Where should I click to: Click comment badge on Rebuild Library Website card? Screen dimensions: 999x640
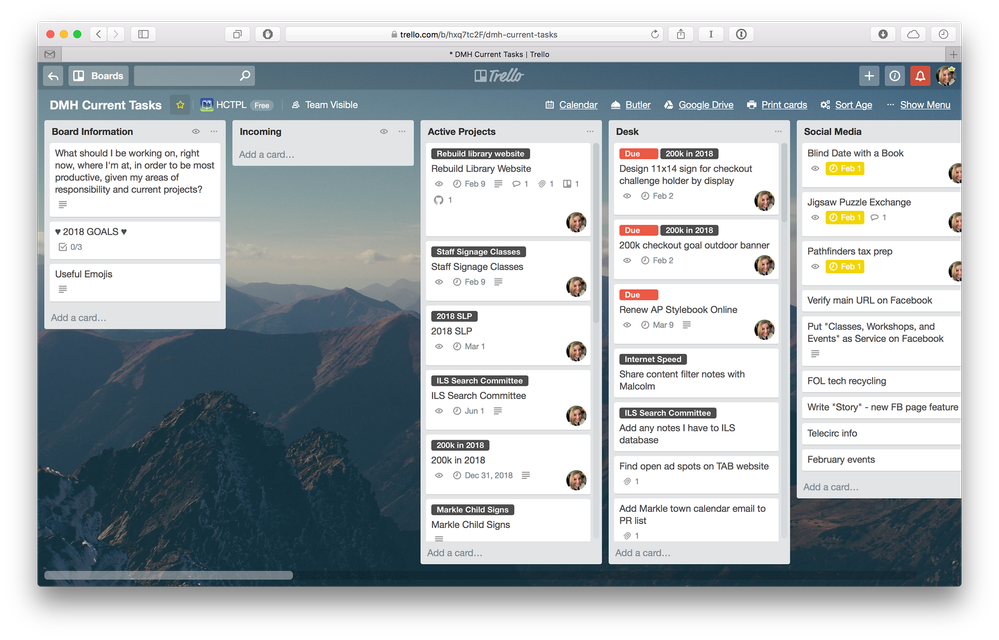(520, 184)
